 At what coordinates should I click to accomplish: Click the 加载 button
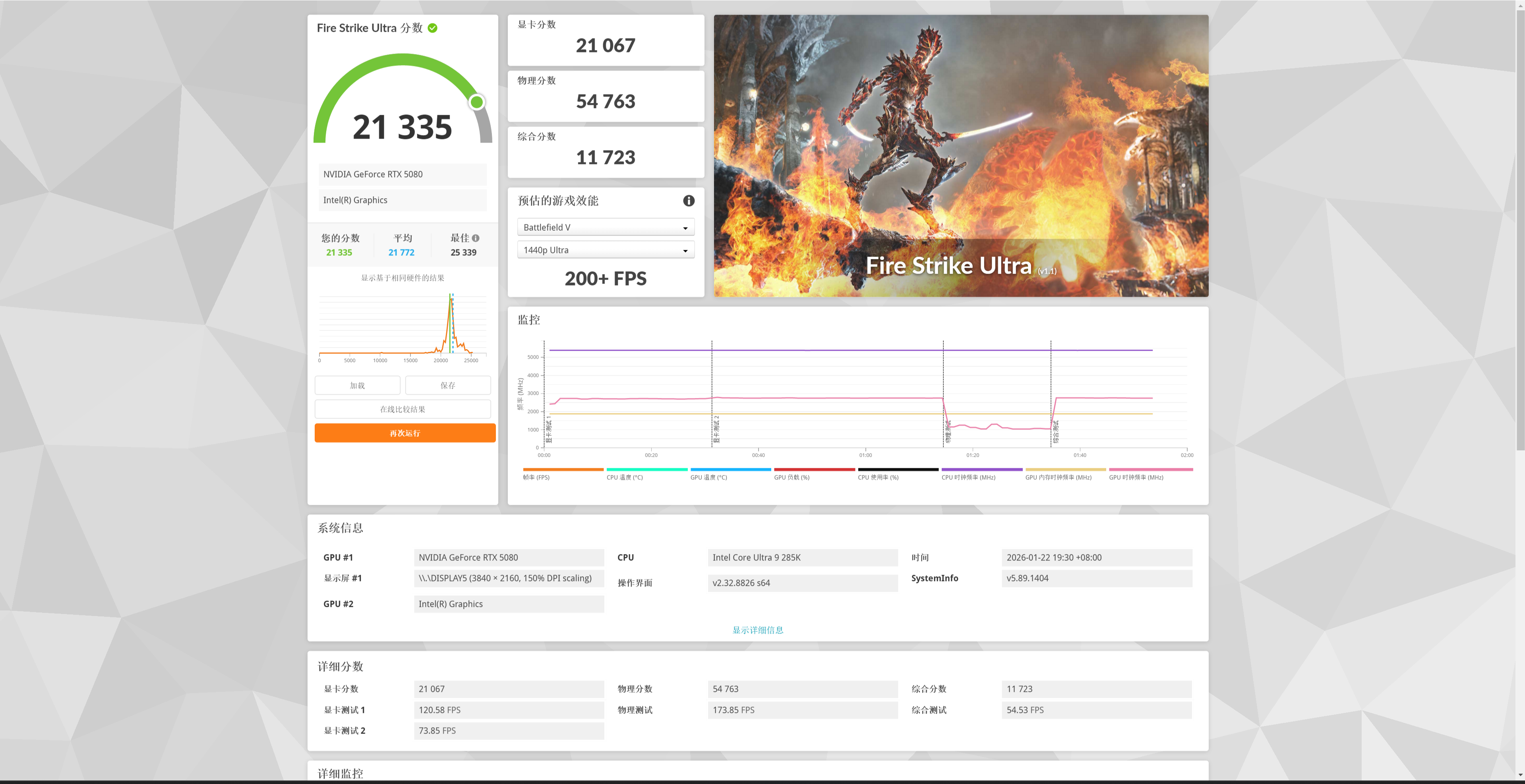coord(357,385)
